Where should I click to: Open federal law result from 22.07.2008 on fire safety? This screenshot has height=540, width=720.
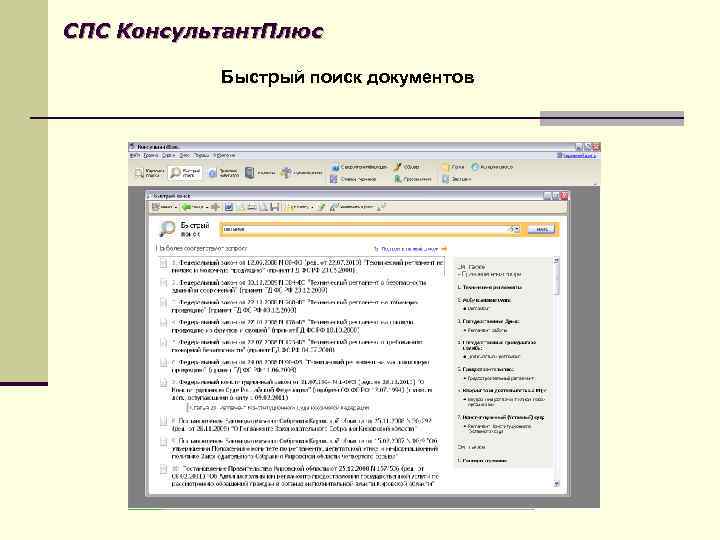pos(297,346)
